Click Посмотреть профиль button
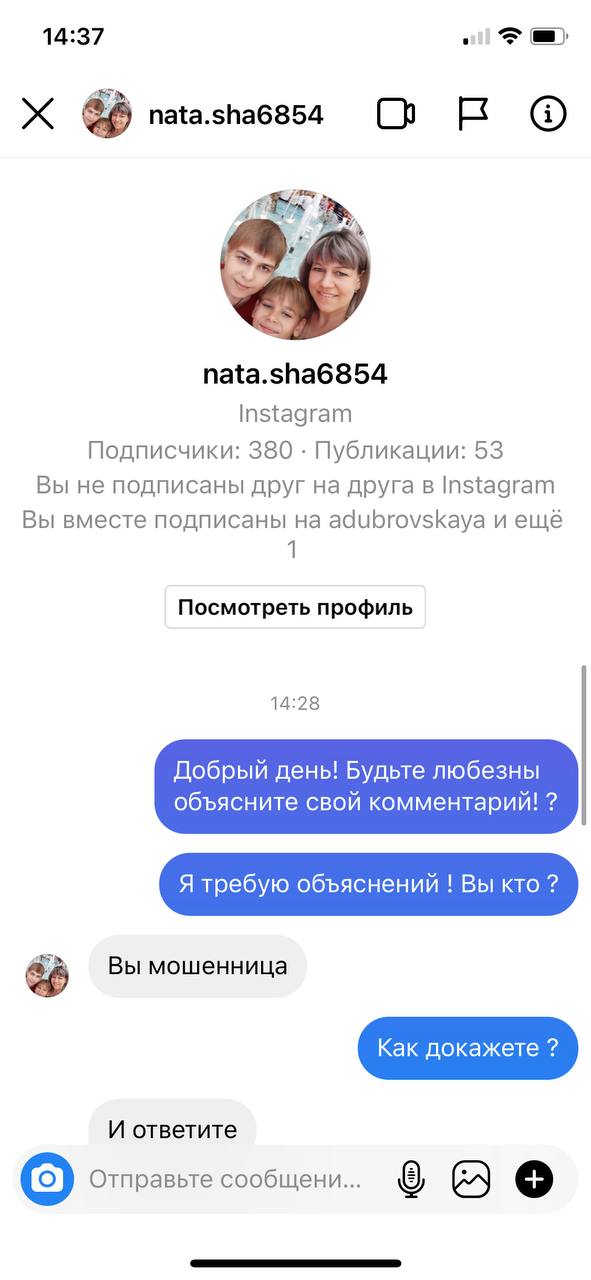Viewport: 591px width, 1280px height. (x=295, y=607)
